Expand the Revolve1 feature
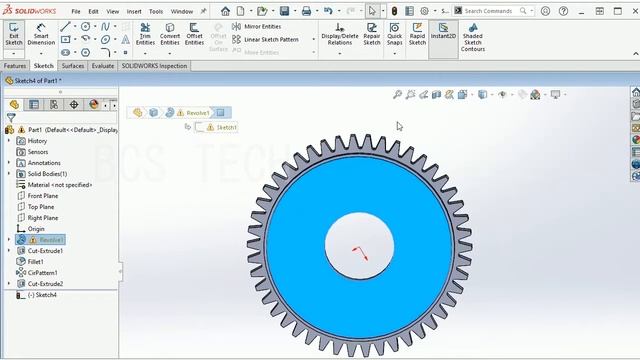640x360 pixels. (x=9, y=240)
